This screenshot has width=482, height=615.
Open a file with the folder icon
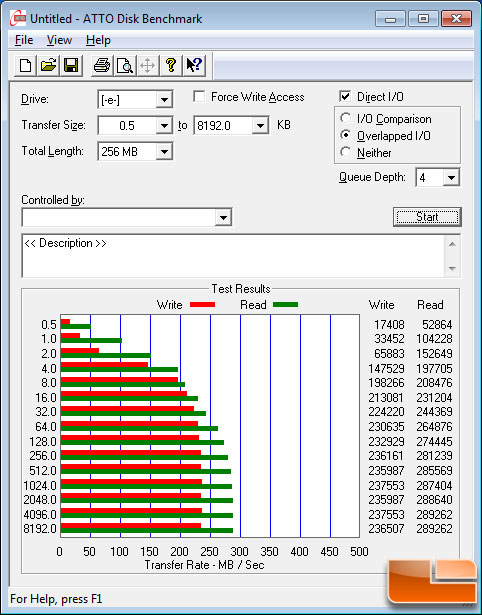[48, 65]
